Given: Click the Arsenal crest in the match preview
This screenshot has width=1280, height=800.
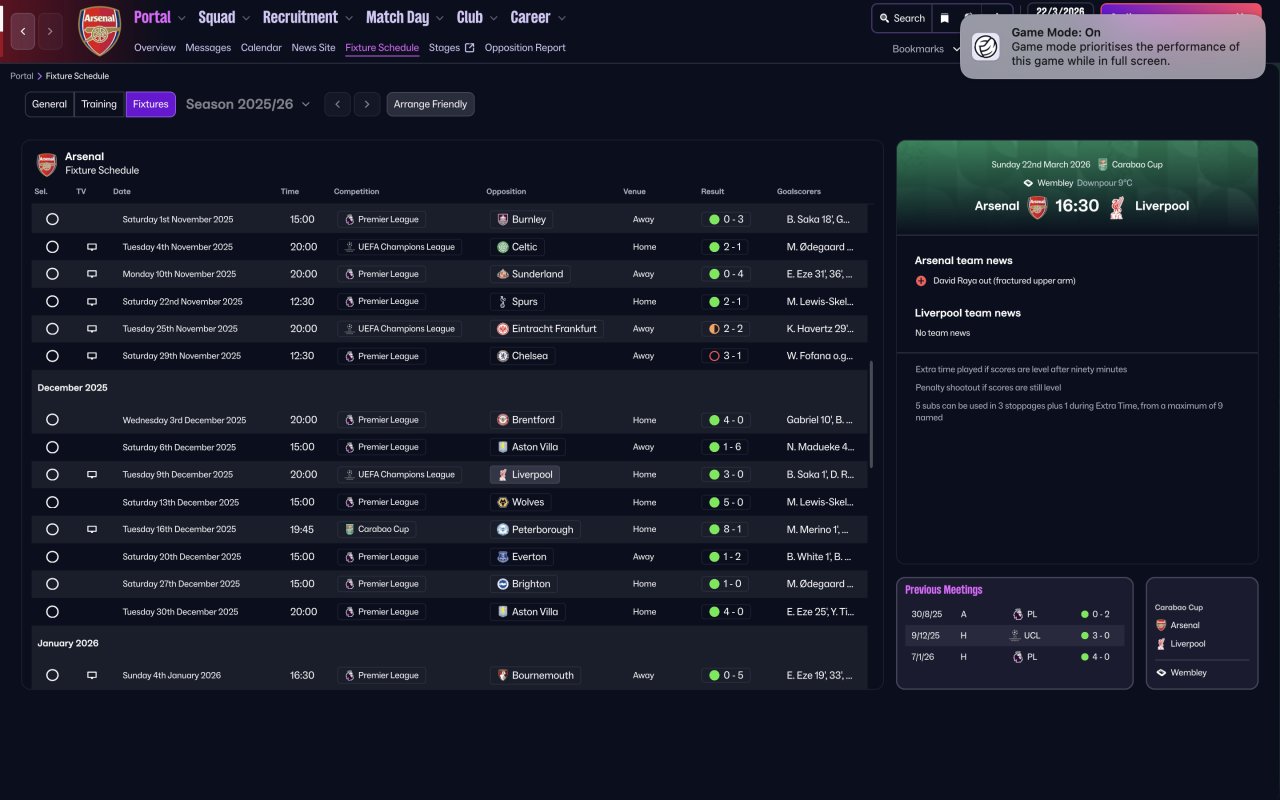Looking at the screenshot, I should click(x=1037, y=206).
